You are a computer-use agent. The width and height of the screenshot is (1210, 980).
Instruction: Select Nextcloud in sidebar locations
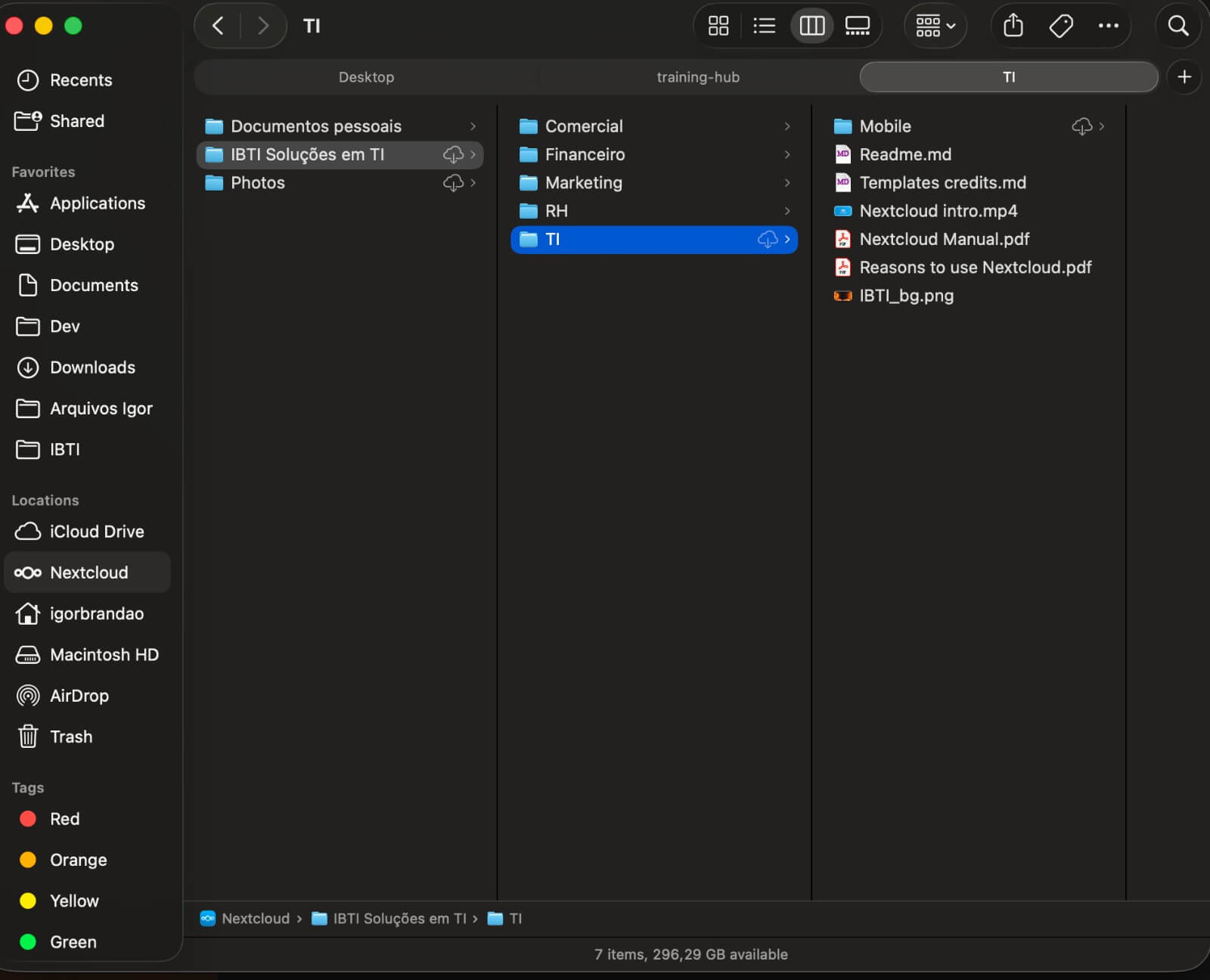pyautogui.click(x=87, y=572)
